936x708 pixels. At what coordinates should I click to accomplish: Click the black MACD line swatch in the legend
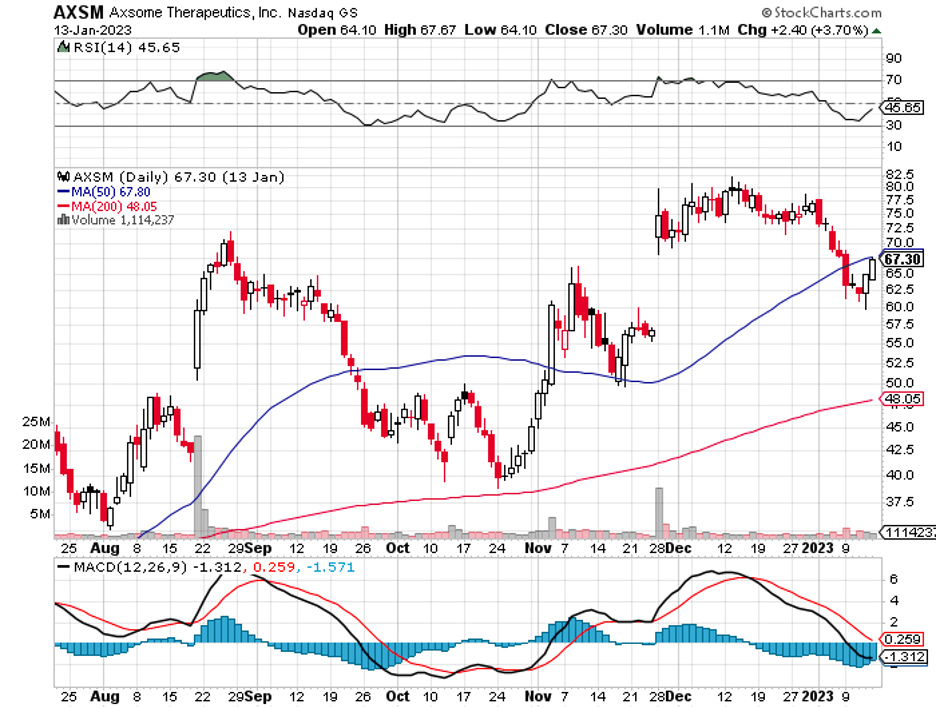tap(63, 567)
